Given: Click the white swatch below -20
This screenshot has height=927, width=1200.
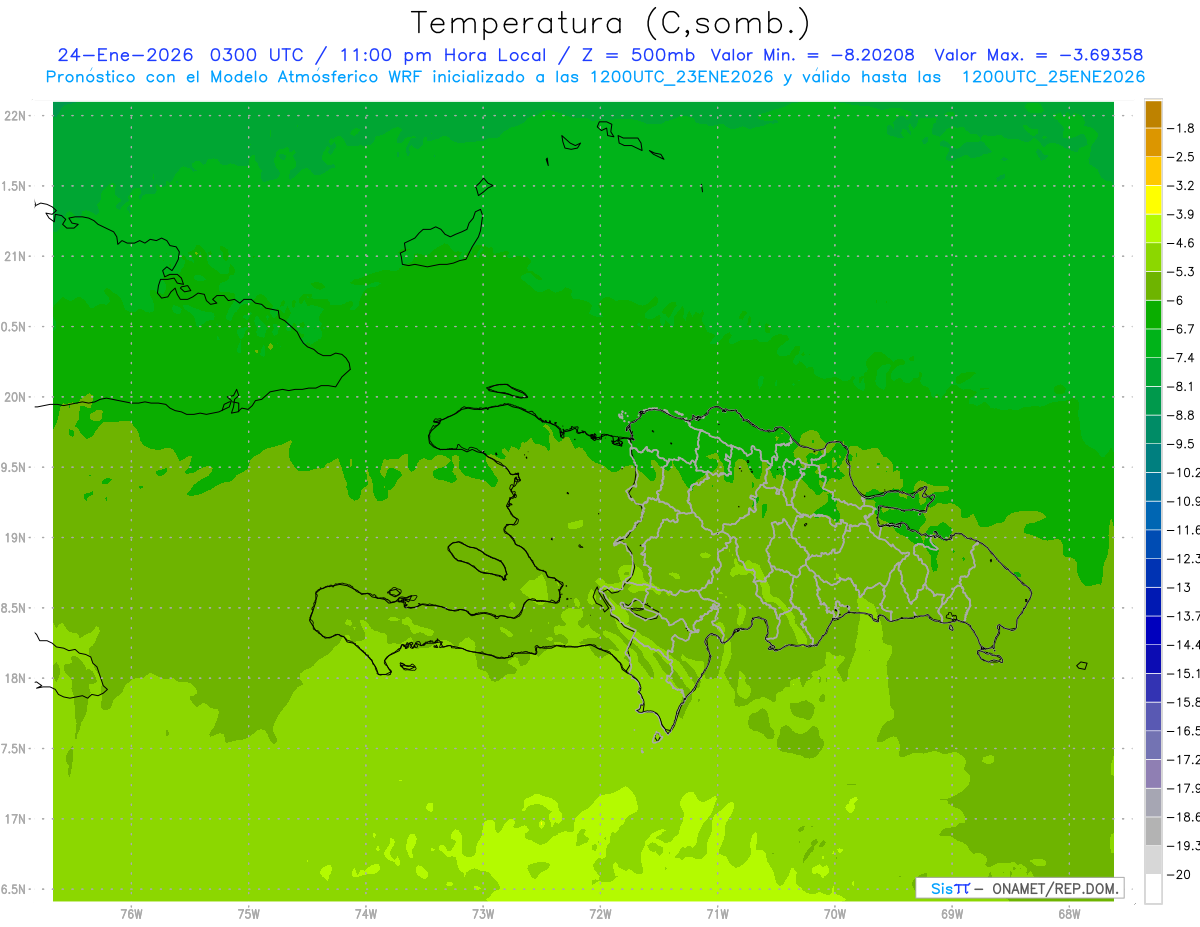Looking at the screenshot, I should 1153,889.
